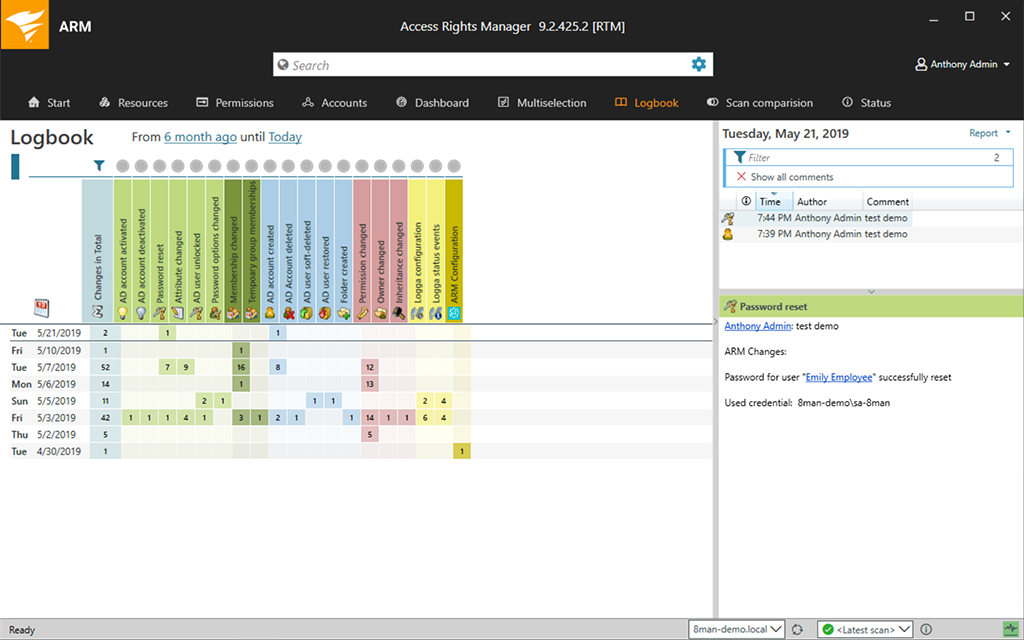Click the AD Account deleted red-cross icon
The width and height of the screenshot is (1024, 640).
click(x=289, y=313)
